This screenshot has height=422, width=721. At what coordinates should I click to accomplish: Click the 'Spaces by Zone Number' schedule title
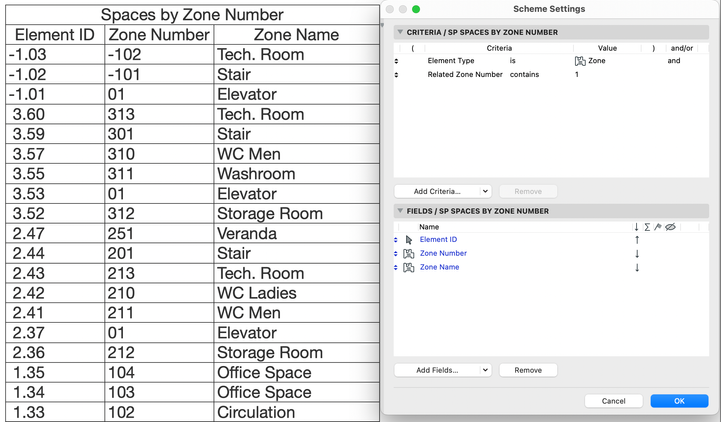pyautogui.click(x=192, y=15)
